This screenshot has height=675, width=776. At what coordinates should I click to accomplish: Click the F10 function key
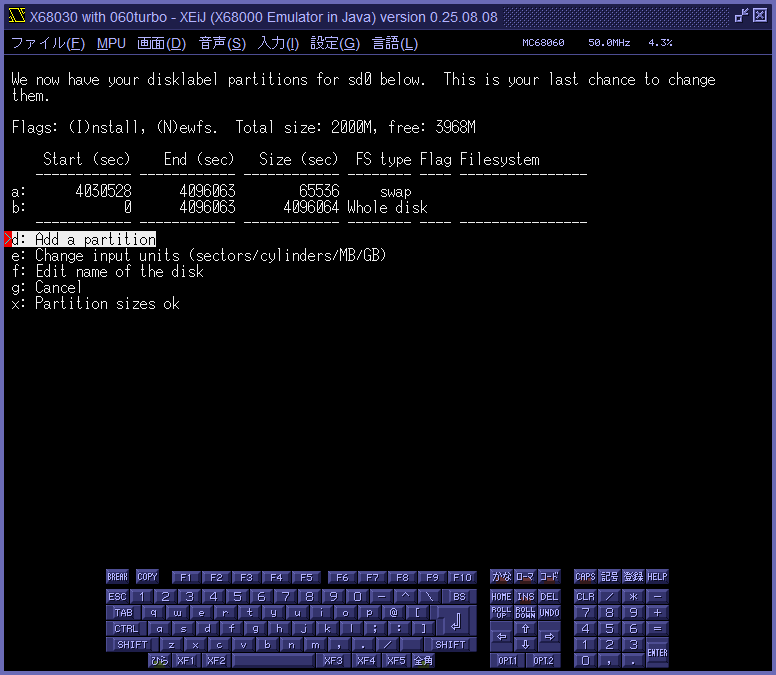pos(462,578)
